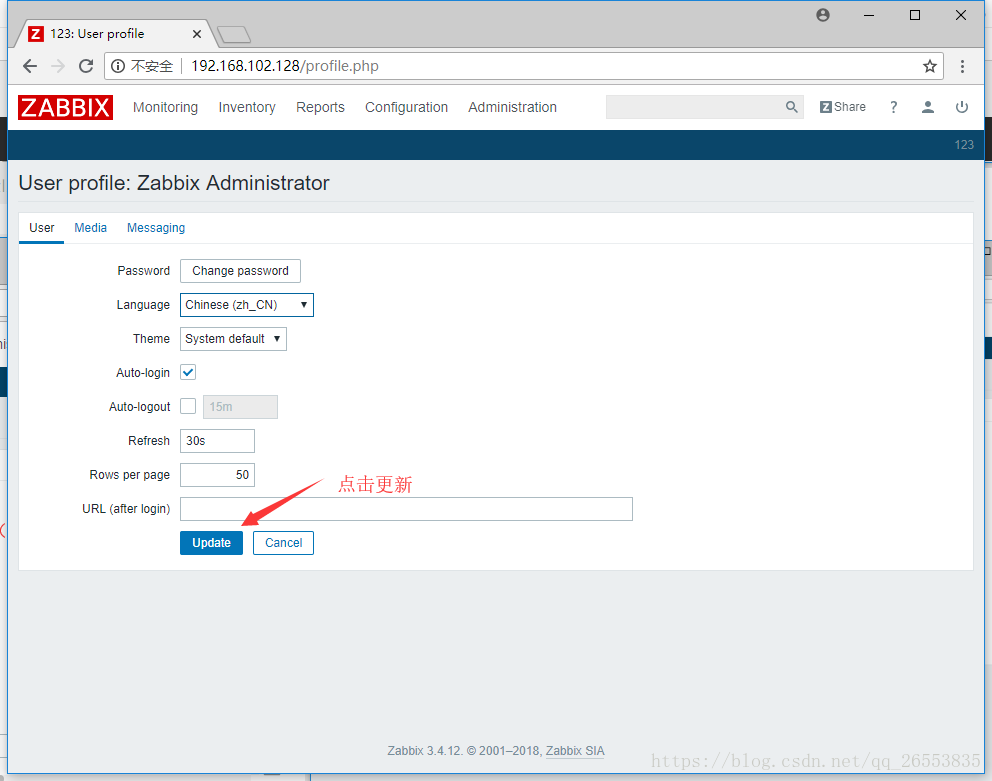
Task: Click the ZABBIX logo
Action: coord(65,107)
